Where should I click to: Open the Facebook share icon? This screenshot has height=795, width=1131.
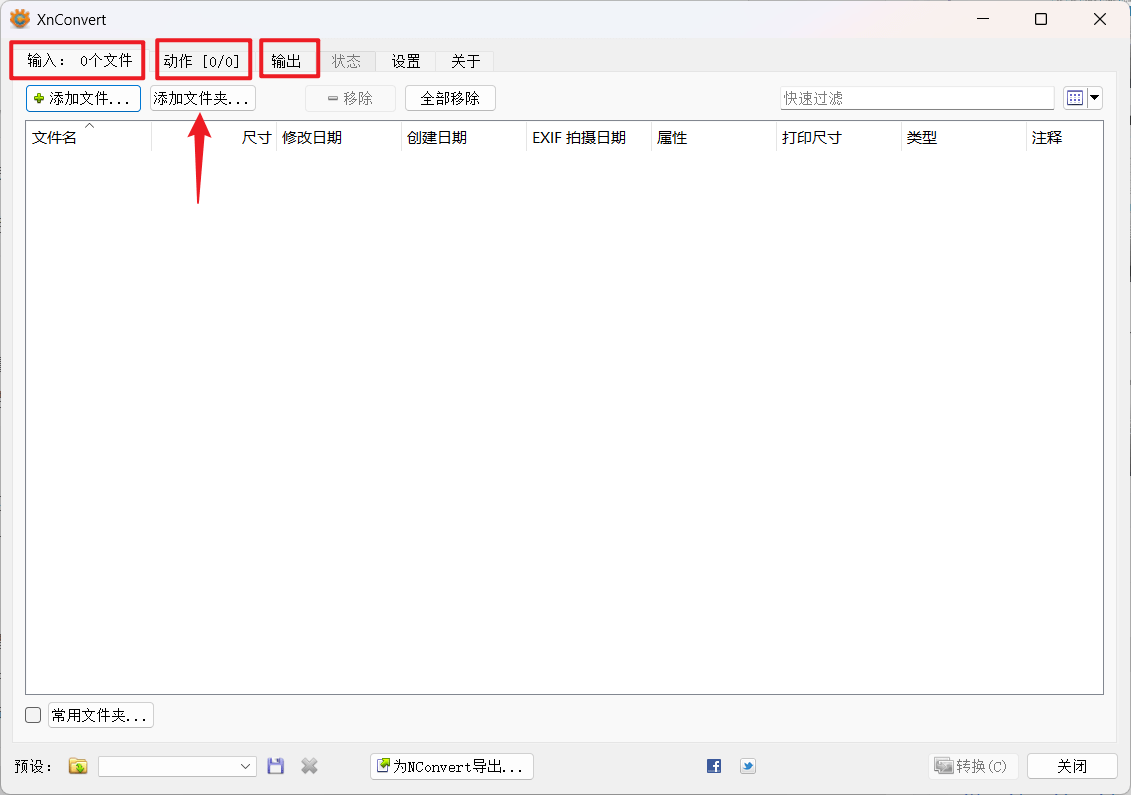click(714, 766)
